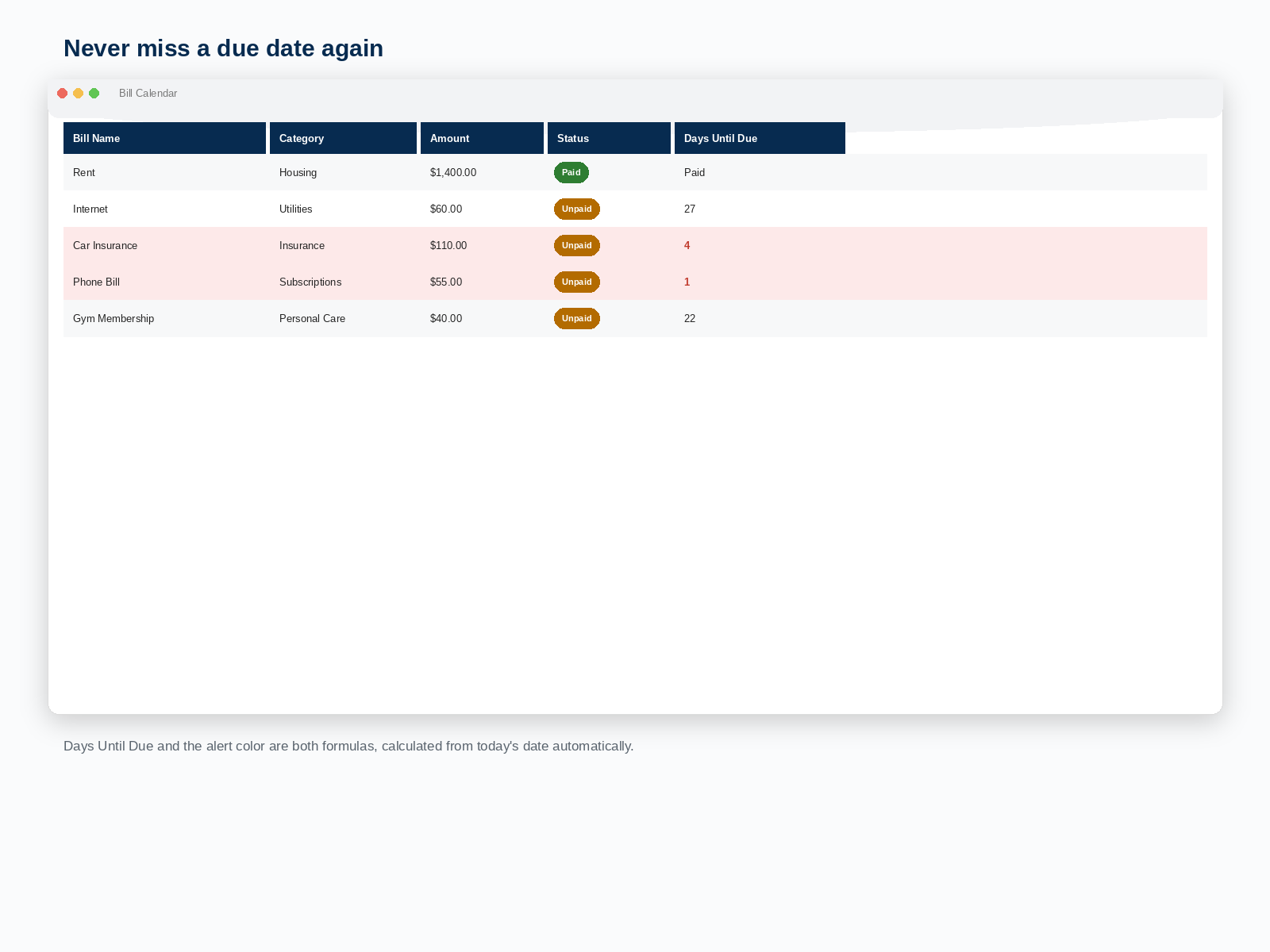Click the Housing category cell
The width and height of the screenshot is (1270, 952).
(298, 172)
